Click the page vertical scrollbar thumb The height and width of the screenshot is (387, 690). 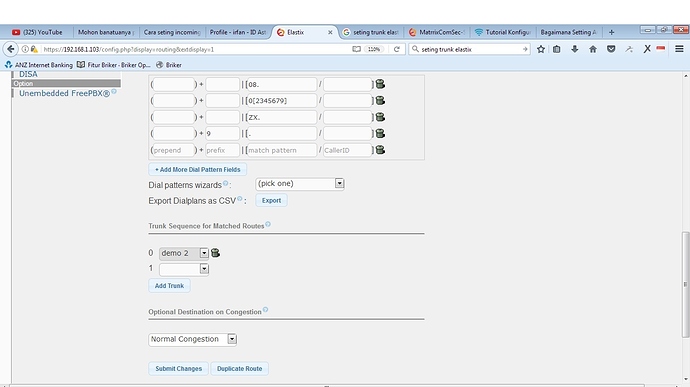coord(685,284)
